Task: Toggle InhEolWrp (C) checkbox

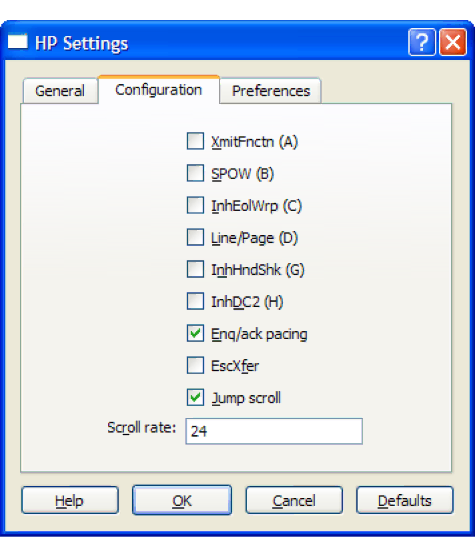Action: click(195, 205)
